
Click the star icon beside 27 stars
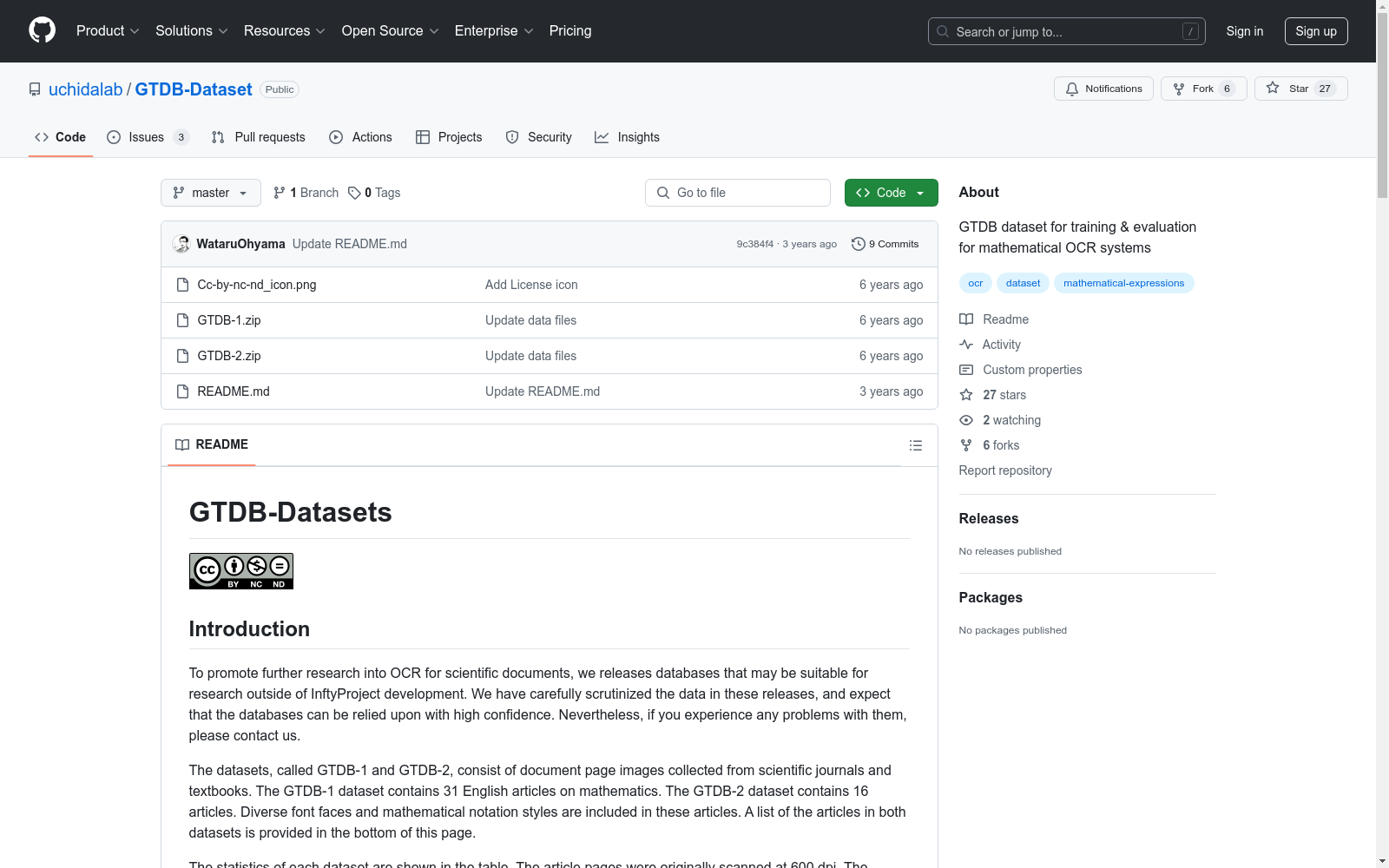coord(966,395)
